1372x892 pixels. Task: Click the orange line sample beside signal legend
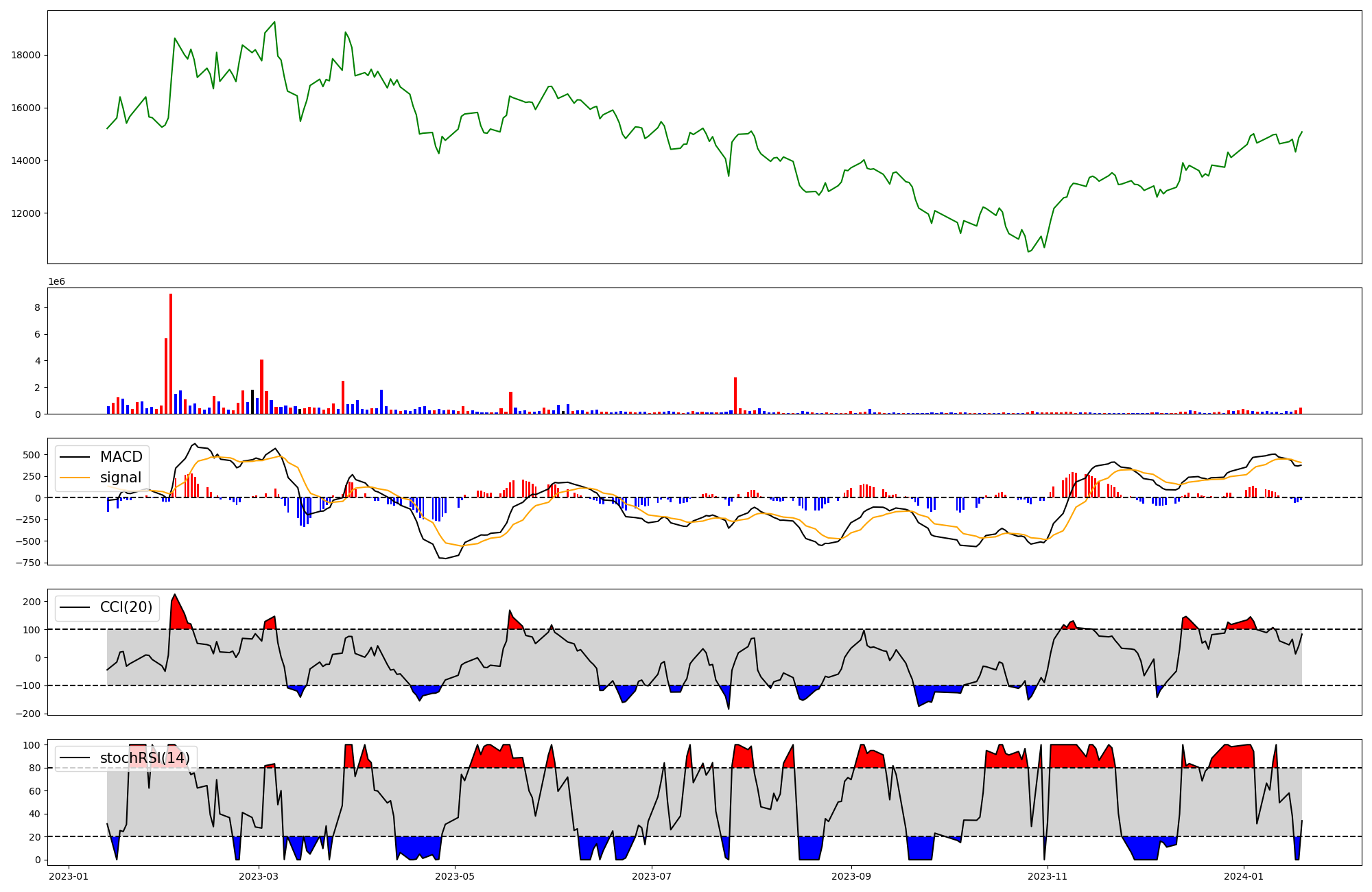(75, 478)
